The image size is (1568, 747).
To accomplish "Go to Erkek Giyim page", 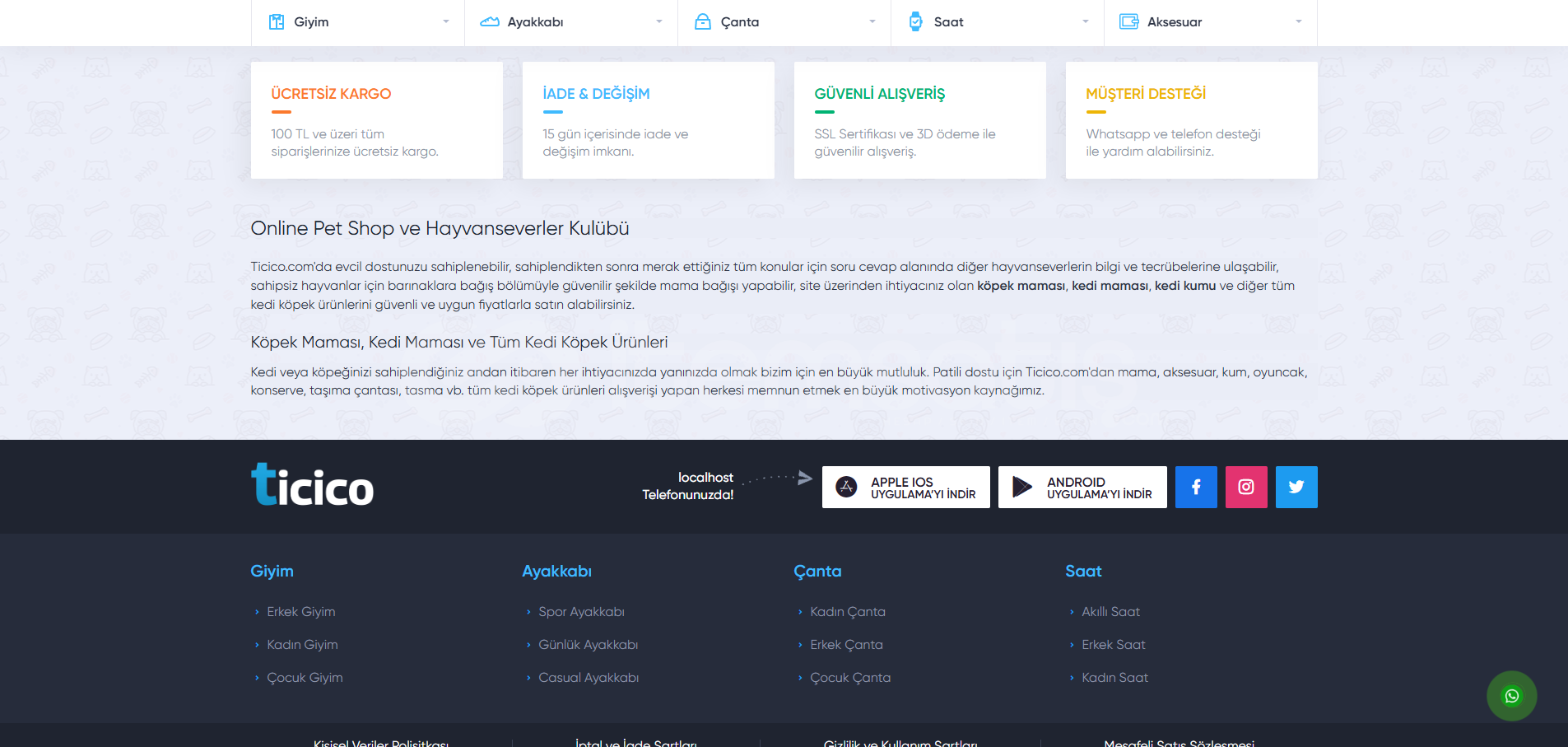I will pos(301,612).
